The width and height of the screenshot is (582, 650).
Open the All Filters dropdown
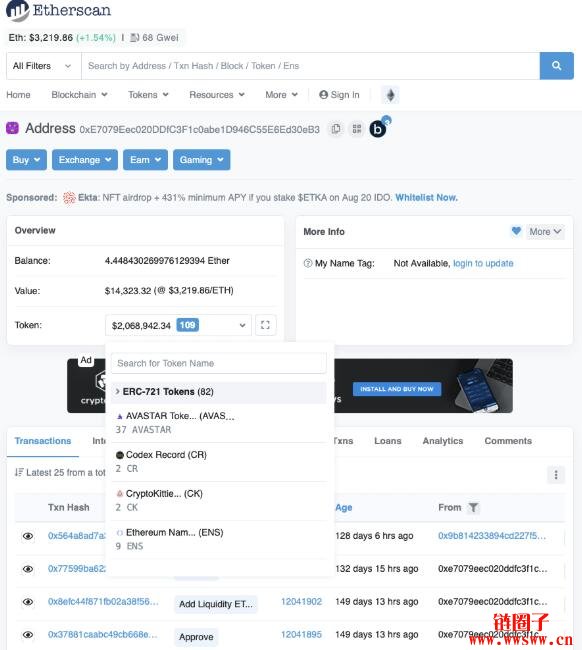click(44, 66)
